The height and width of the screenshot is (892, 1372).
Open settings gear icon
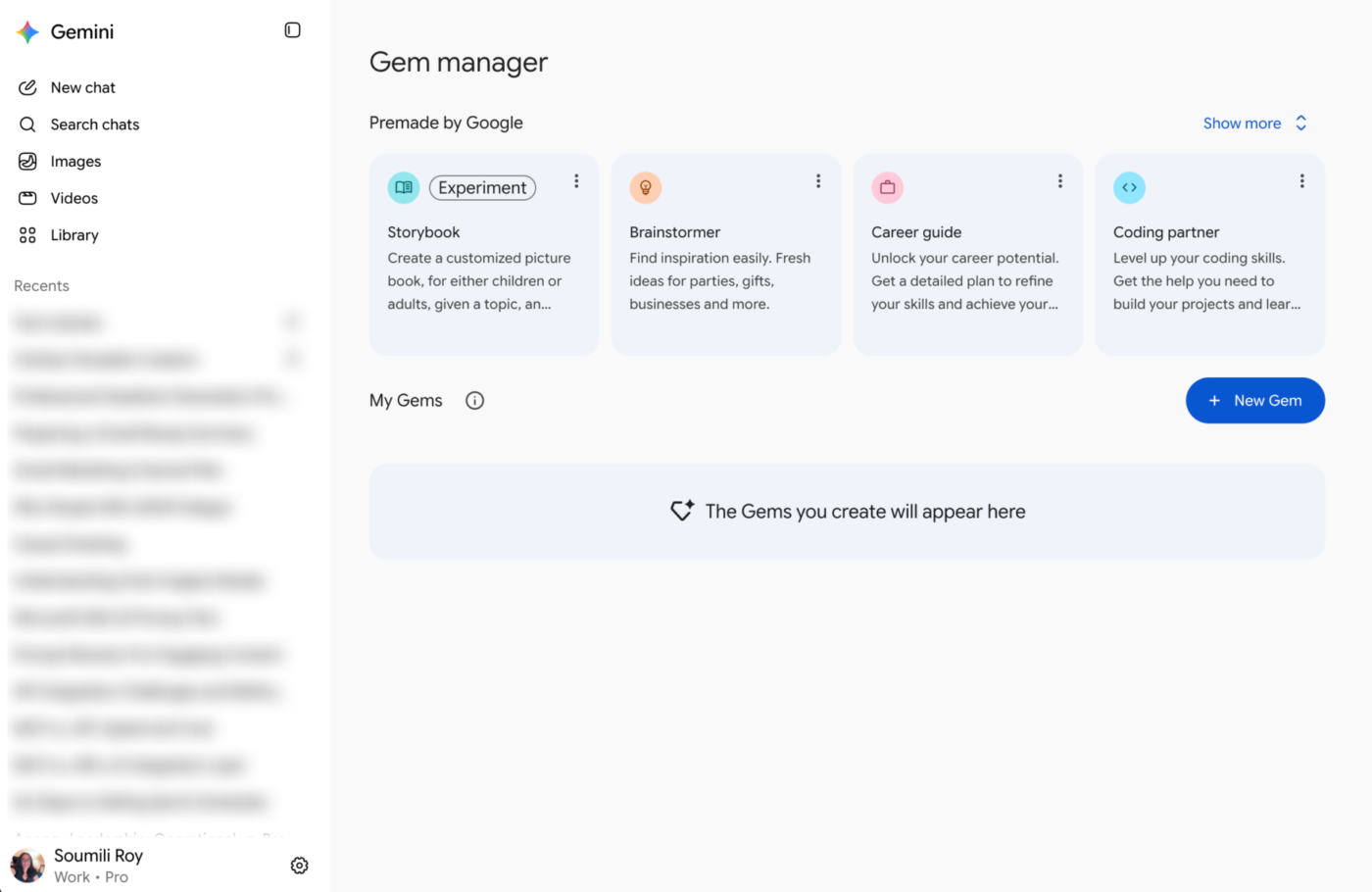coord(300,866)
